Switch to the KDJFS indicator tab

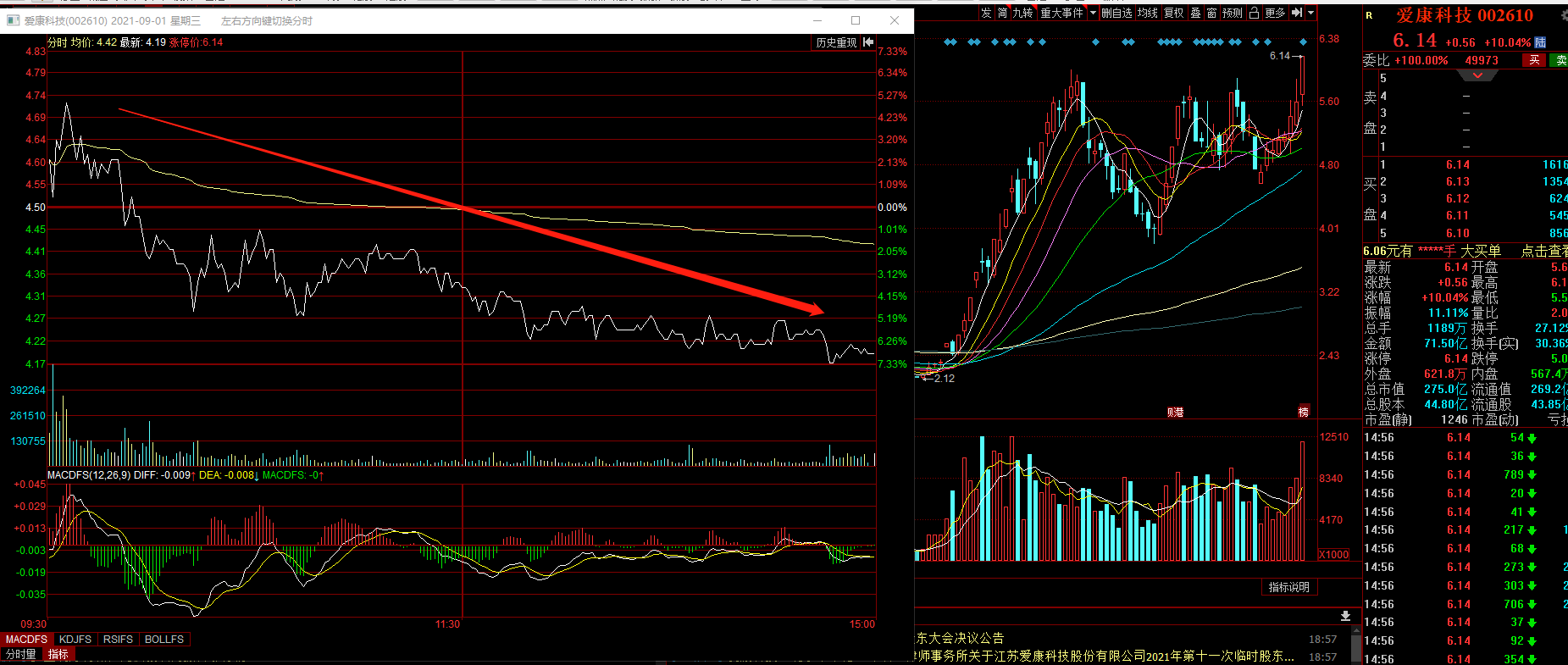[75, 640]
